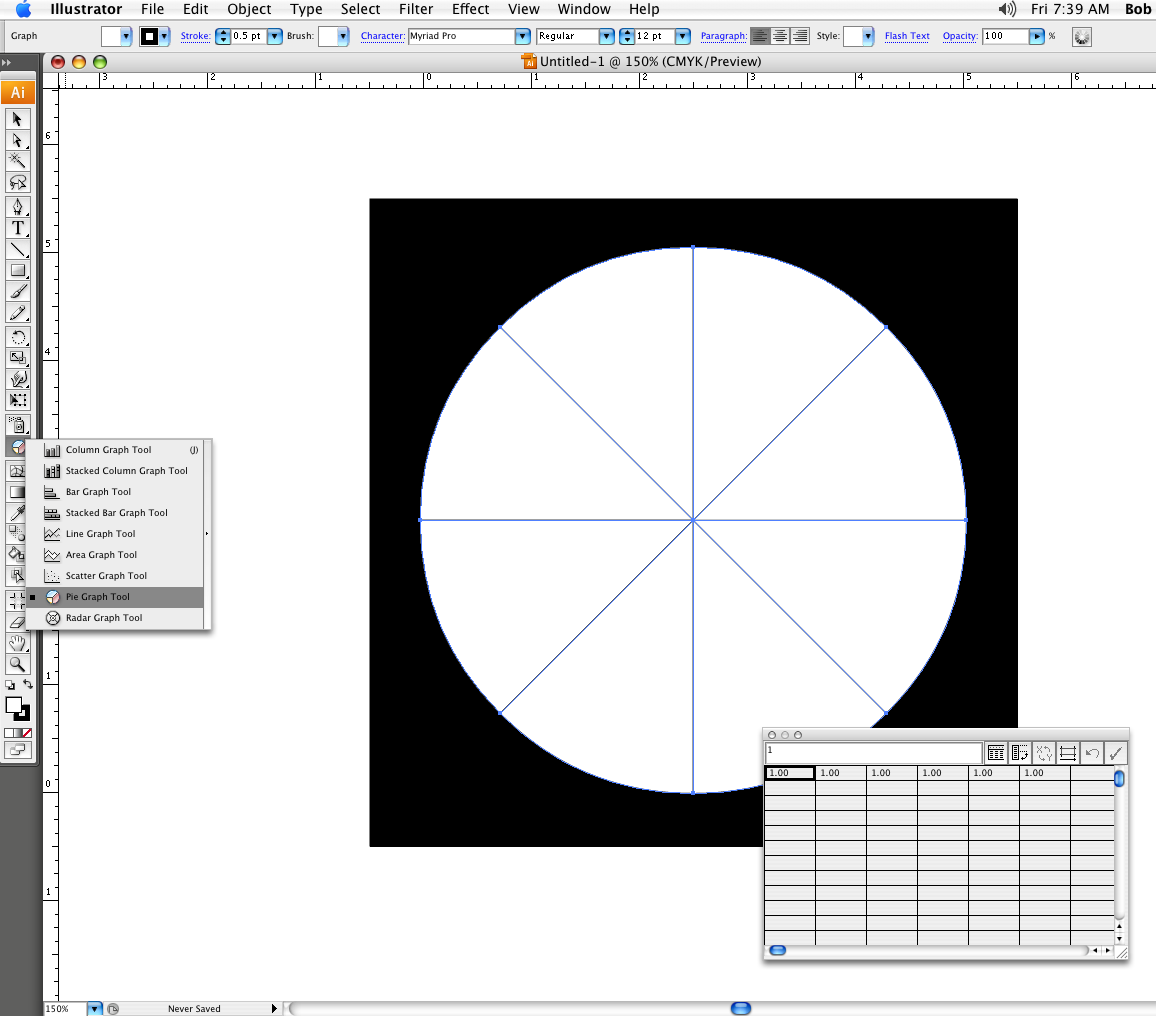Expand the font style Regular dropdown
The image size is (1156, 1016).
click(606, 36)
